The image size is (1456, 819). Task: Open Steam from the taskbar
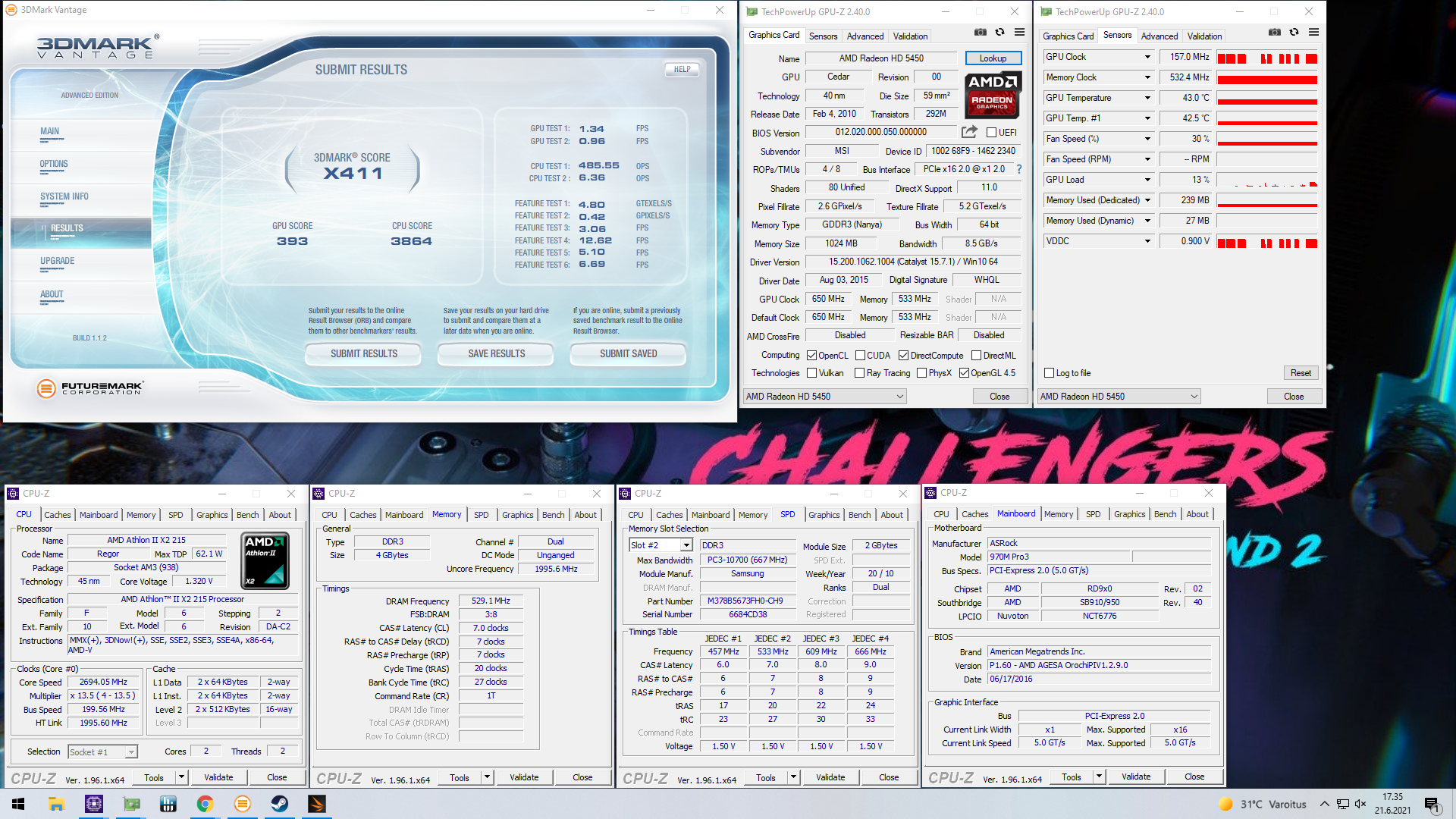tap(280, 804)
